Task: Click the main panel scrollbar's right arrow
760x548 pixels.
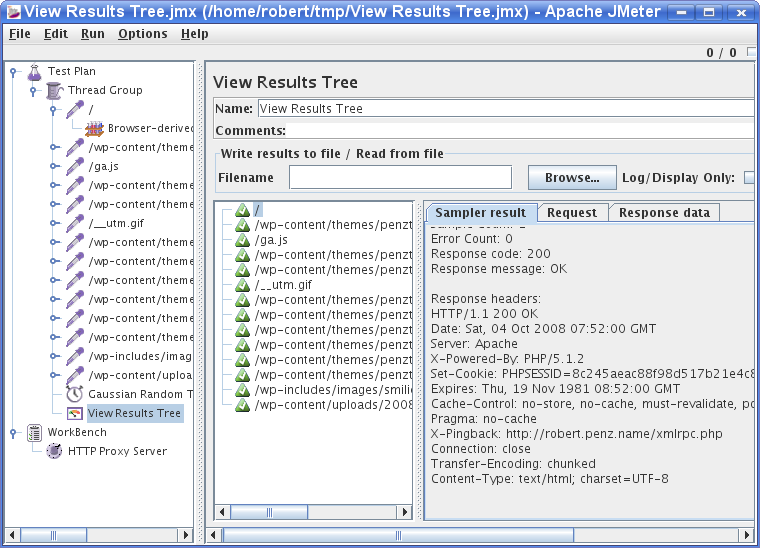Action: tap(747, 535)
